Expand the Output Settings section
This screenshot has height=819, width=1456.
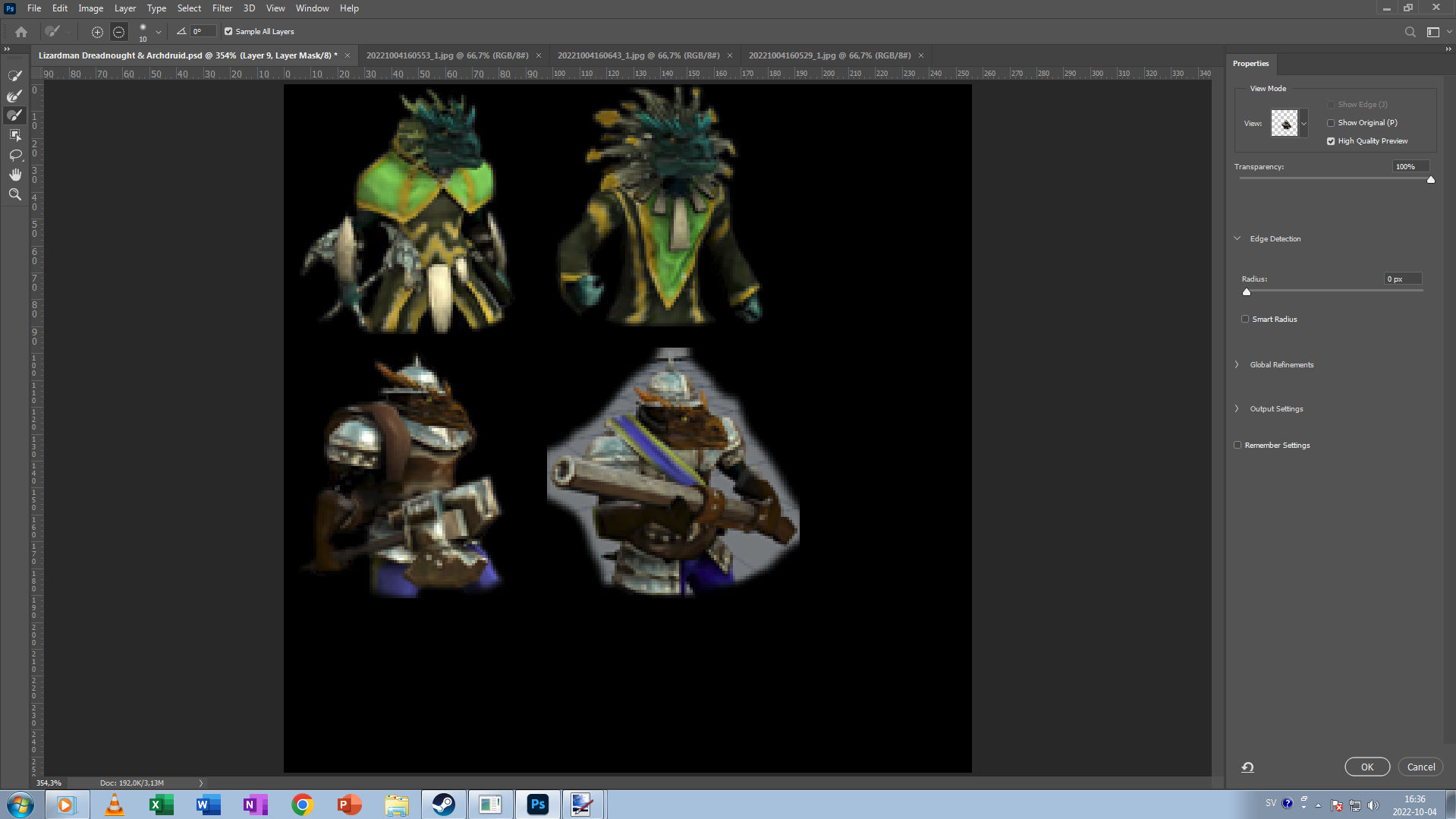pos(1237,409)
